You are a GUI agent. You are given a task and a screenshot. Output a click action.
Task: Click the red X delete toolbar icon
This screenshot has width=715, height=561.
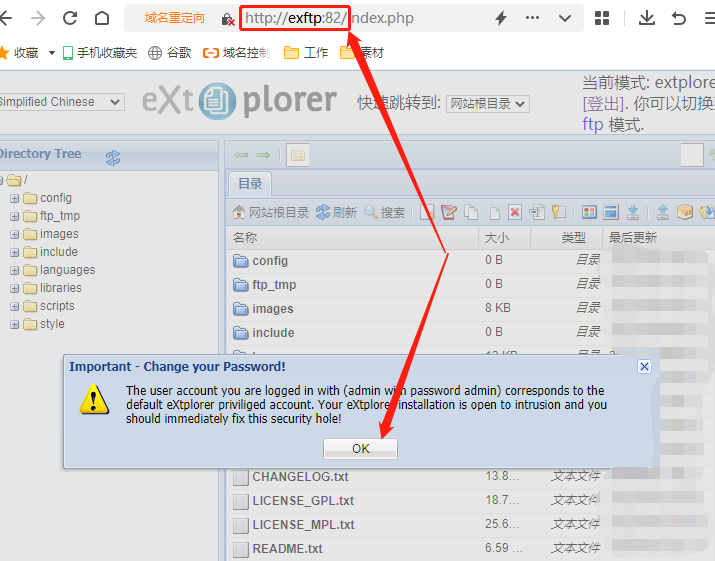pyautogui.click(x=515, y=212)
